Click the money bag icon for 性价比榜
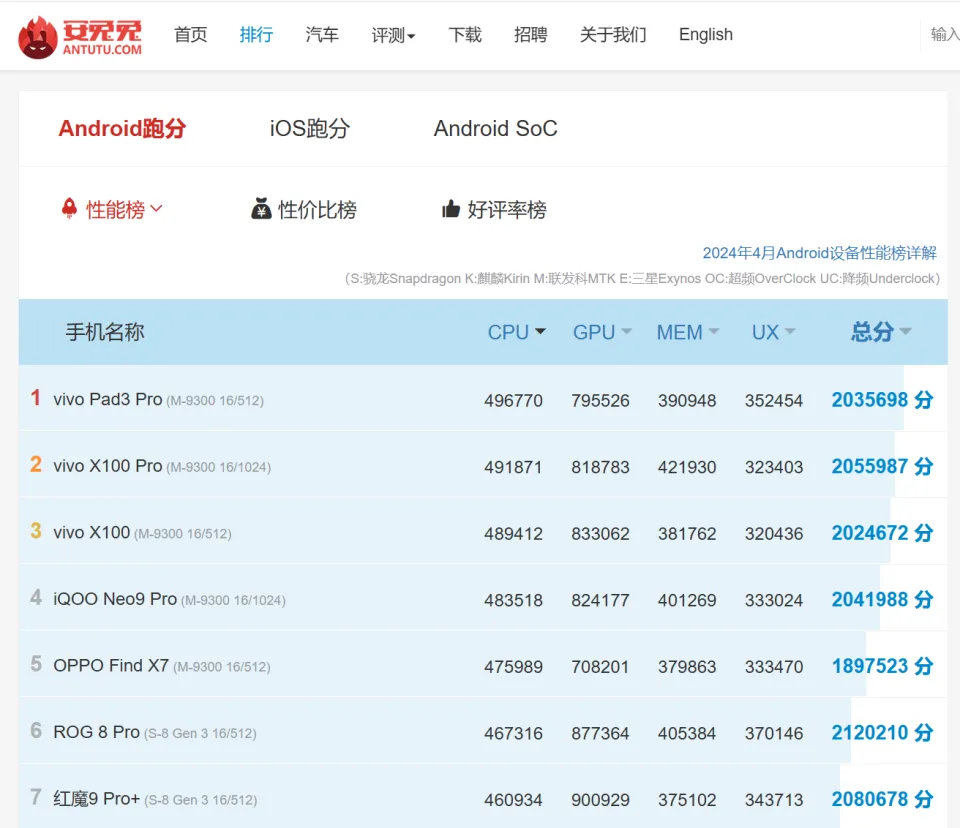 pos(261,209)
